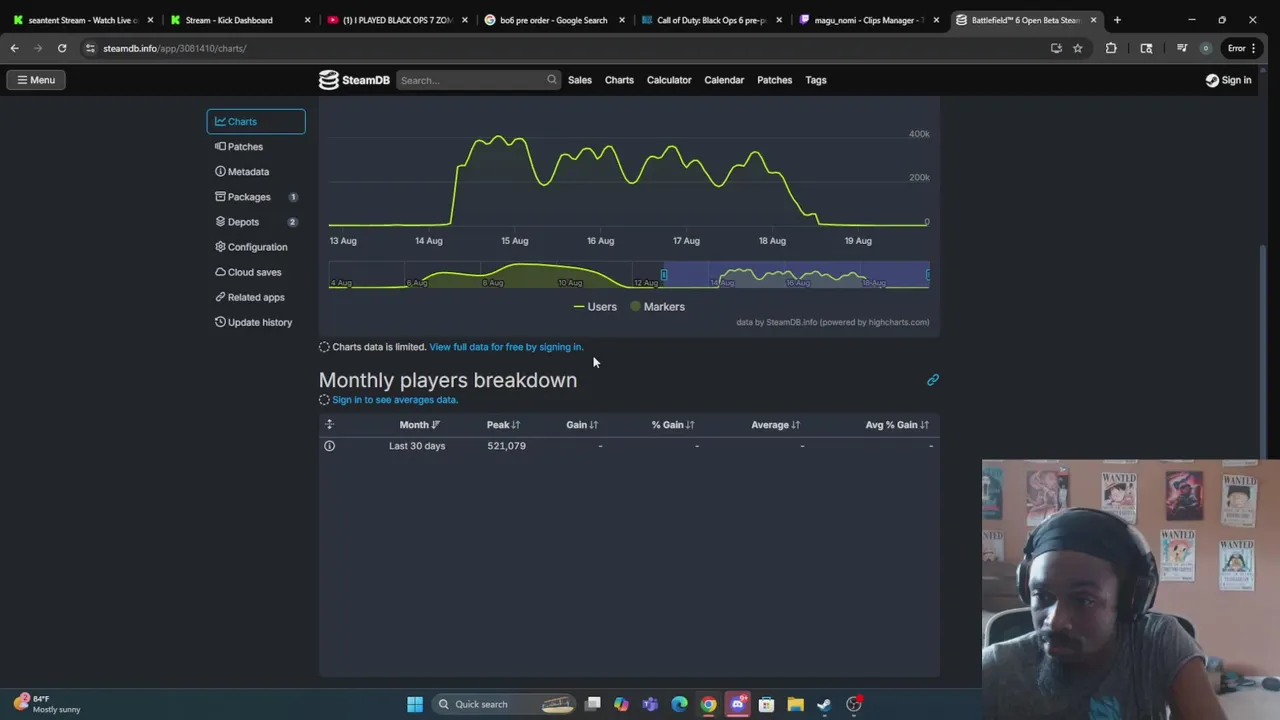
Task: Sort table by Gain column
Action: 582,425
